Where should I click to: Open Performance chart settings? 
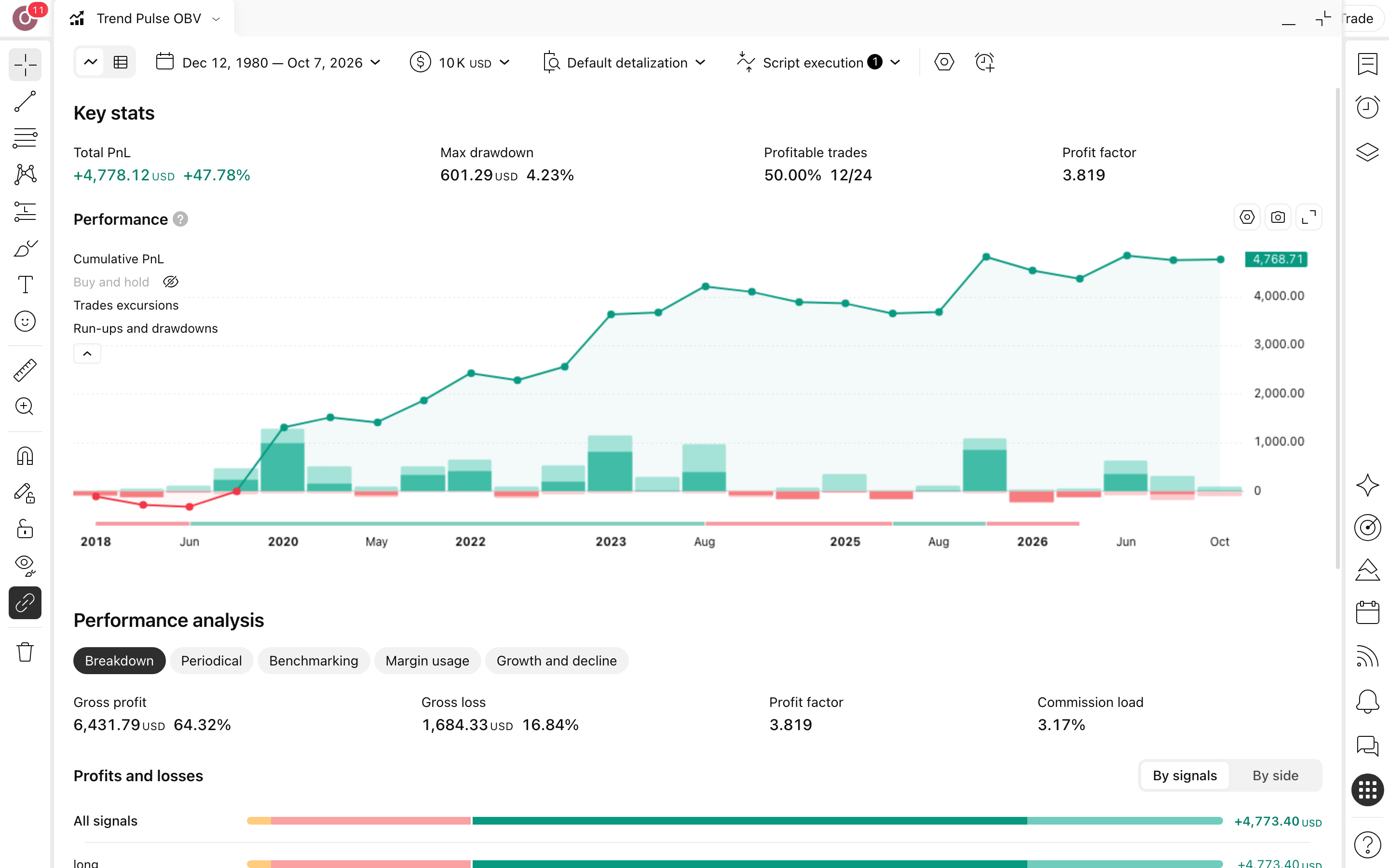(x=1247, y=217)
